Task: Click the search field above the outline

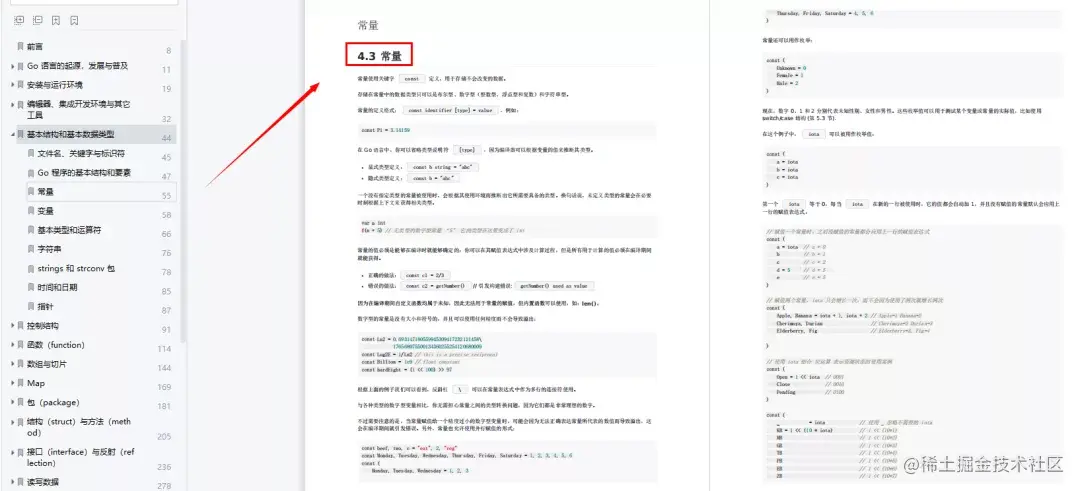Action: [x=92, y=3]
